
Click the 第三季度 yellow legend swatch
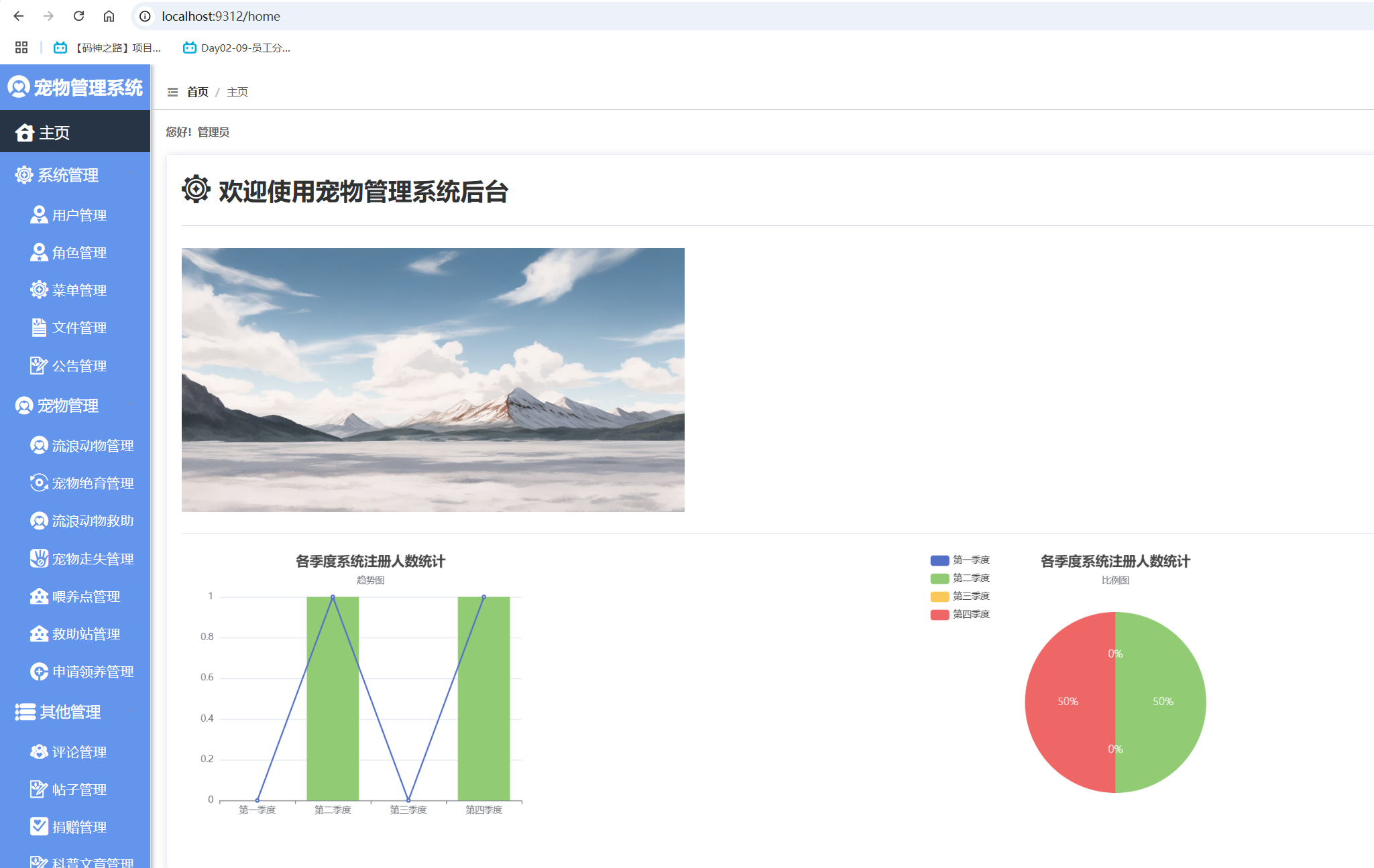pyautogui.click(x=939, y=597)
